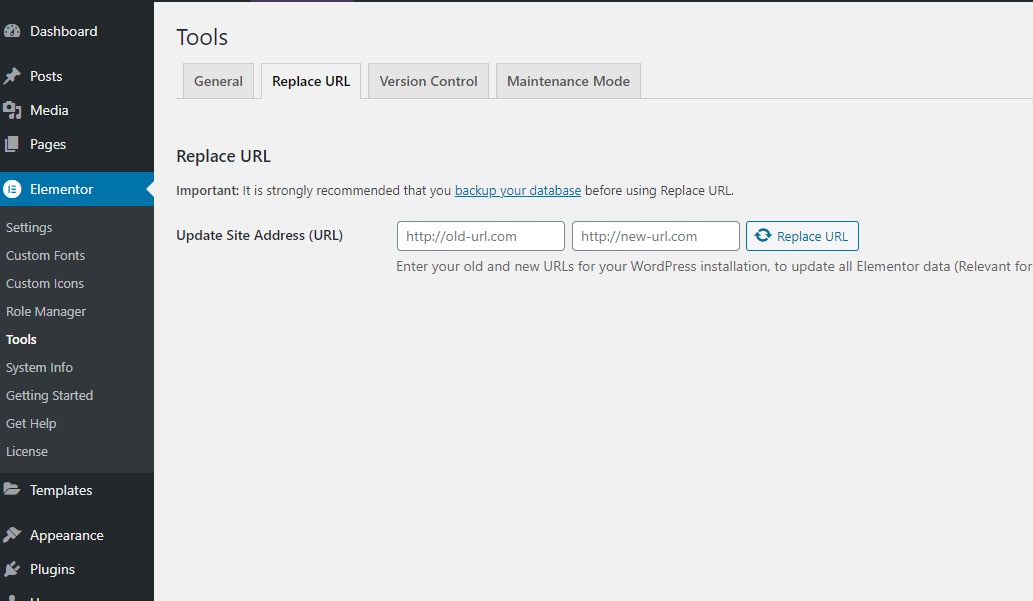Open the Plugins menu
Image resolution: width=1033 pixels, height=601 pixels.
pyautogui.click(x=76, y=569)
